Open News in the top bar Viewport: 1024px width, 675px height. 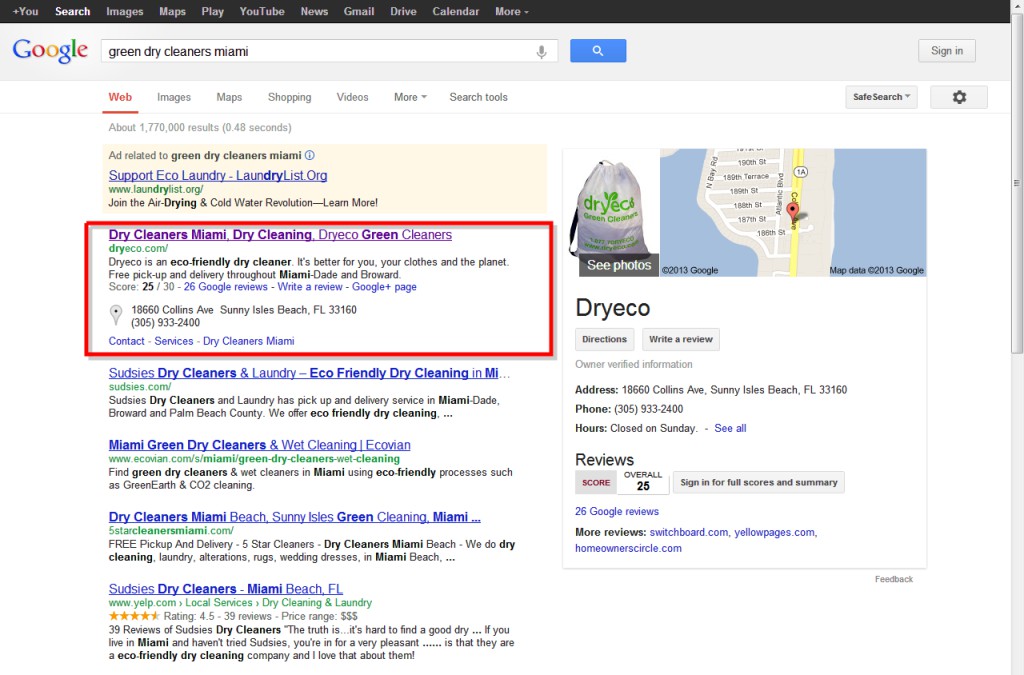tap(314, 12)
